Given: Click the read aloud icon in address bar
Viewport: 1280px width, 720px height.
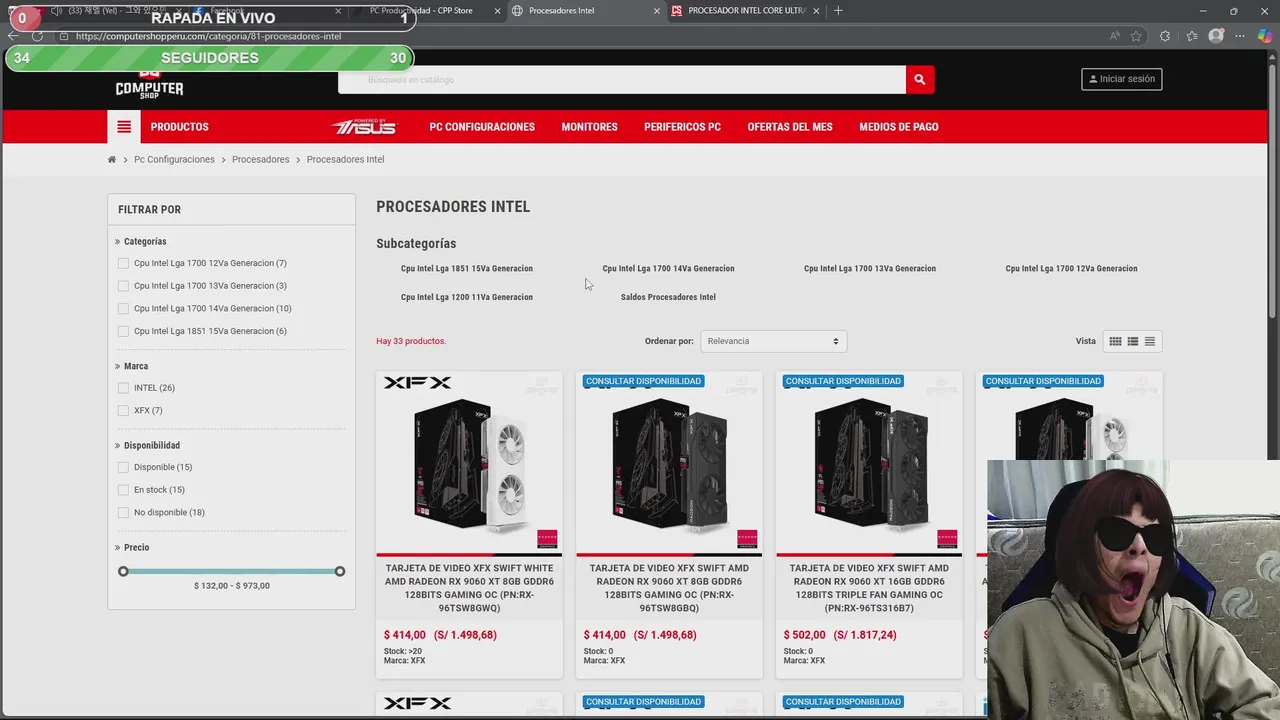Looking at the screenshot, I should [1114, 36].
